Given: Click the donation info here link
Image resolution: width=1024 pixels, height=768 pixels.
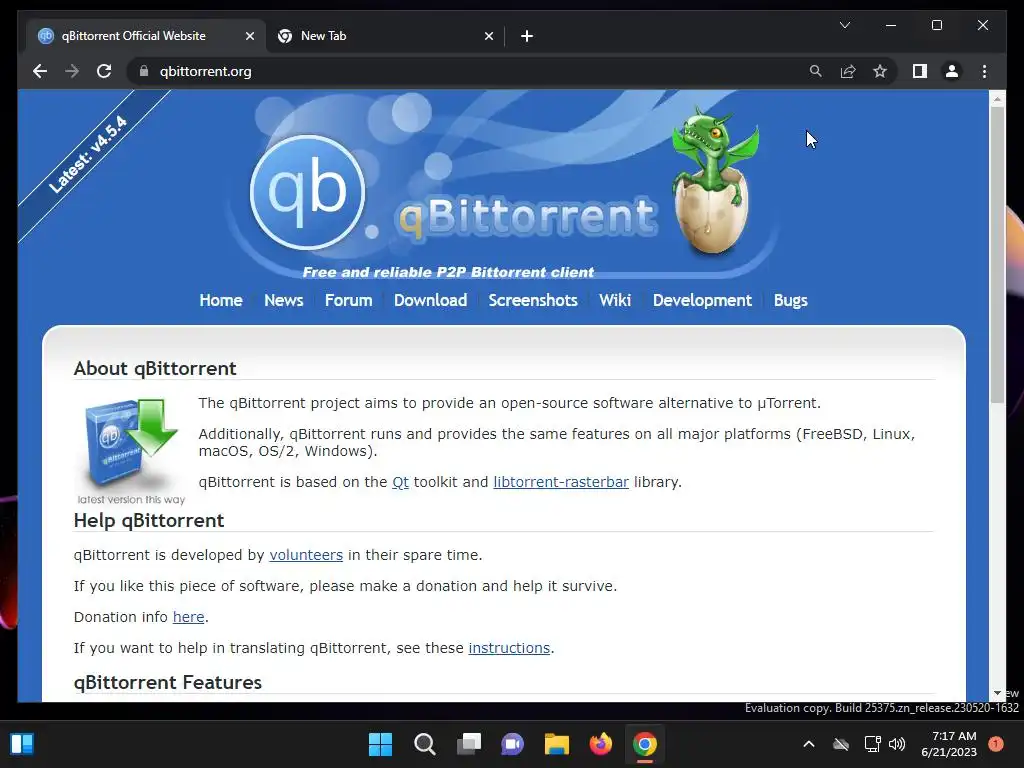Looking at the screenshot, I should pyautogui.click(x=188, y=617).
